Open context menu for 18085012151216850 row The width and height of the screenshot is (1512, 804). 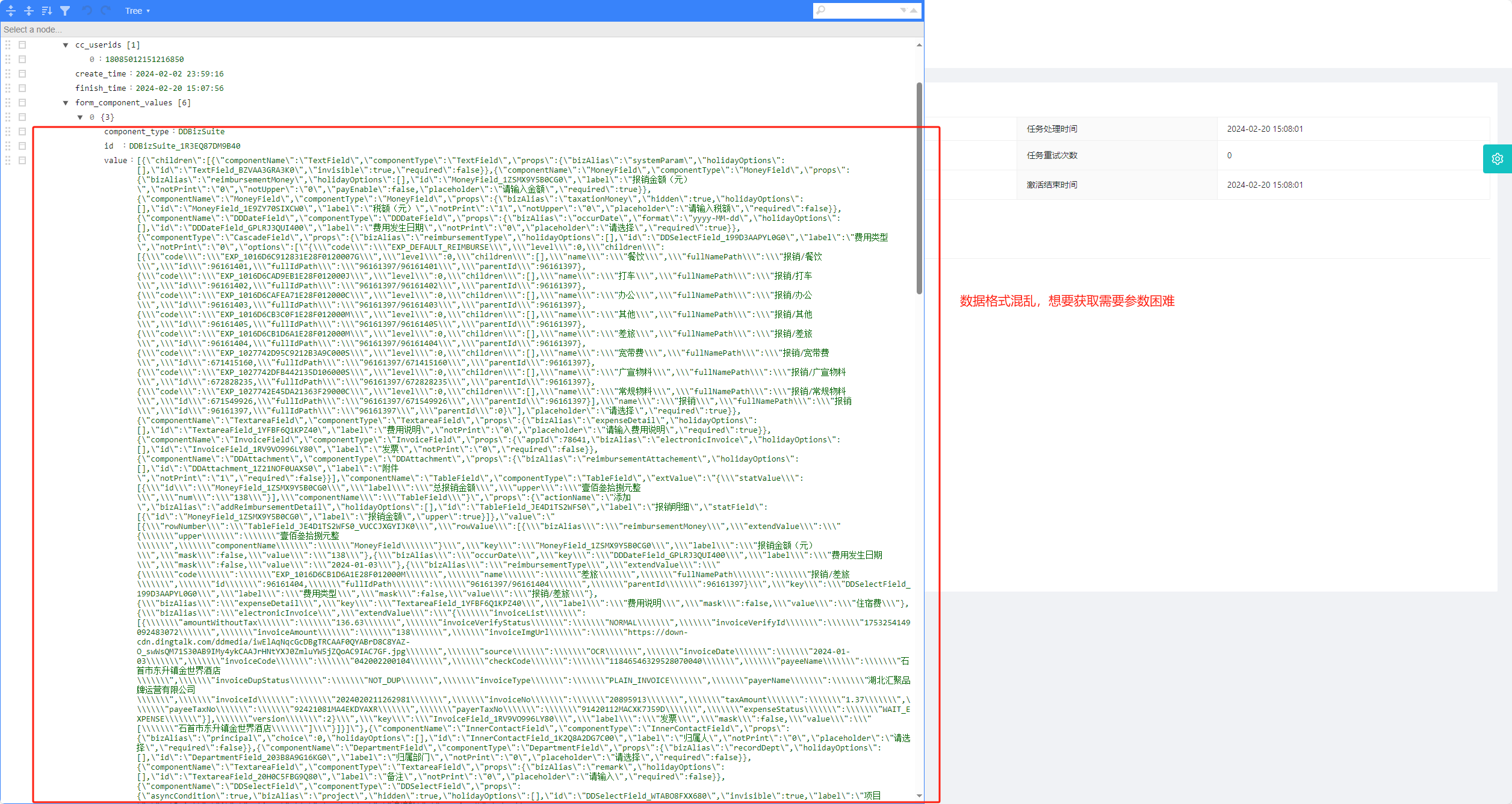pyautogui.click(x=22, y=60)
